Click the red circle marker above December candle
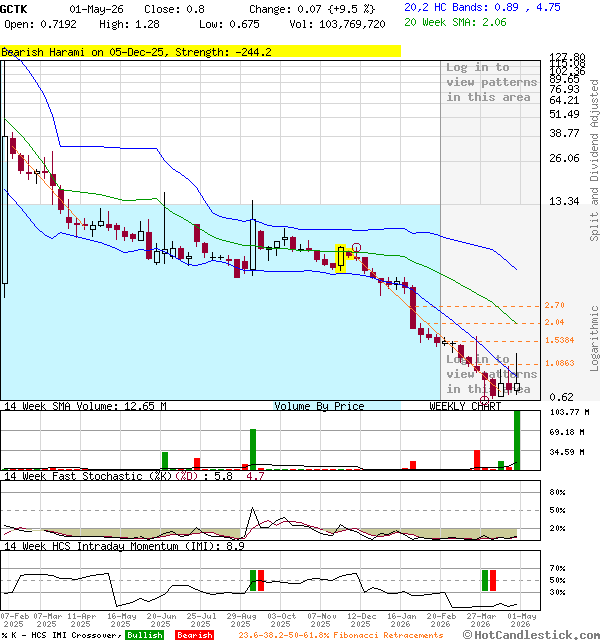 (x=356, y=247)
